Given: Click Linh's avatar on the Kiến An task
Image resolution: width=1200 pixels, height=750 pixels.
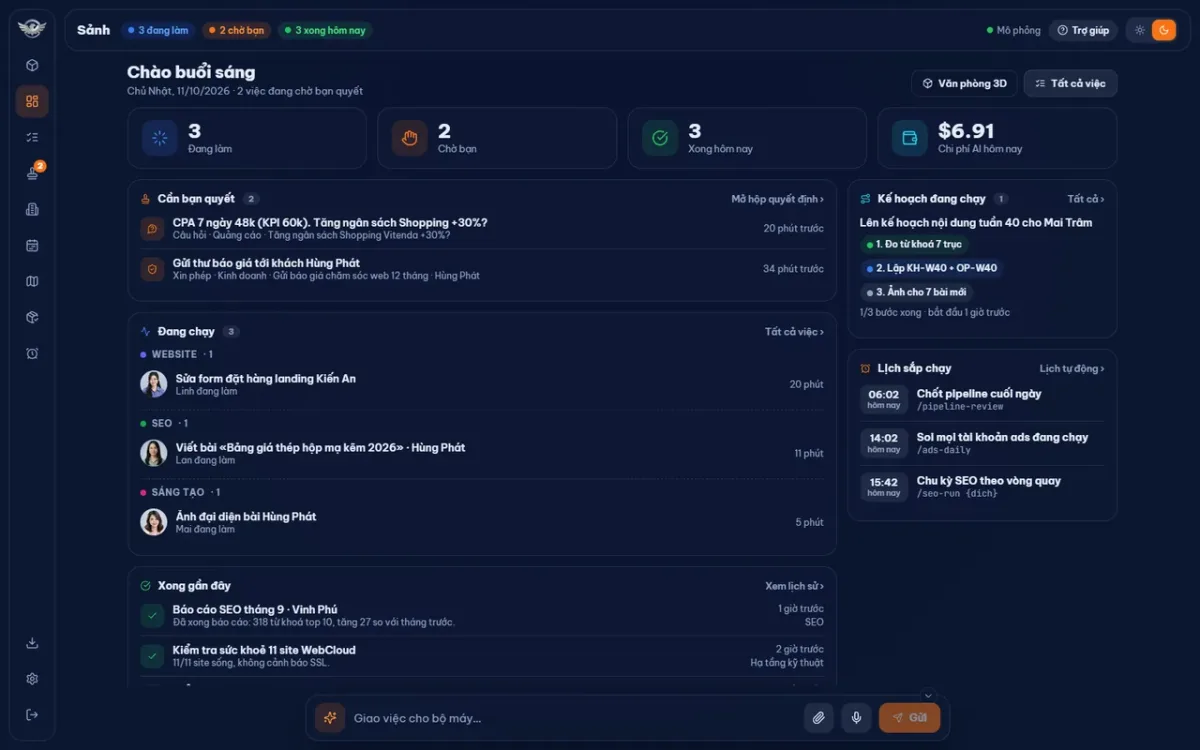Looking at the screenshot, I should pos(154,384).
